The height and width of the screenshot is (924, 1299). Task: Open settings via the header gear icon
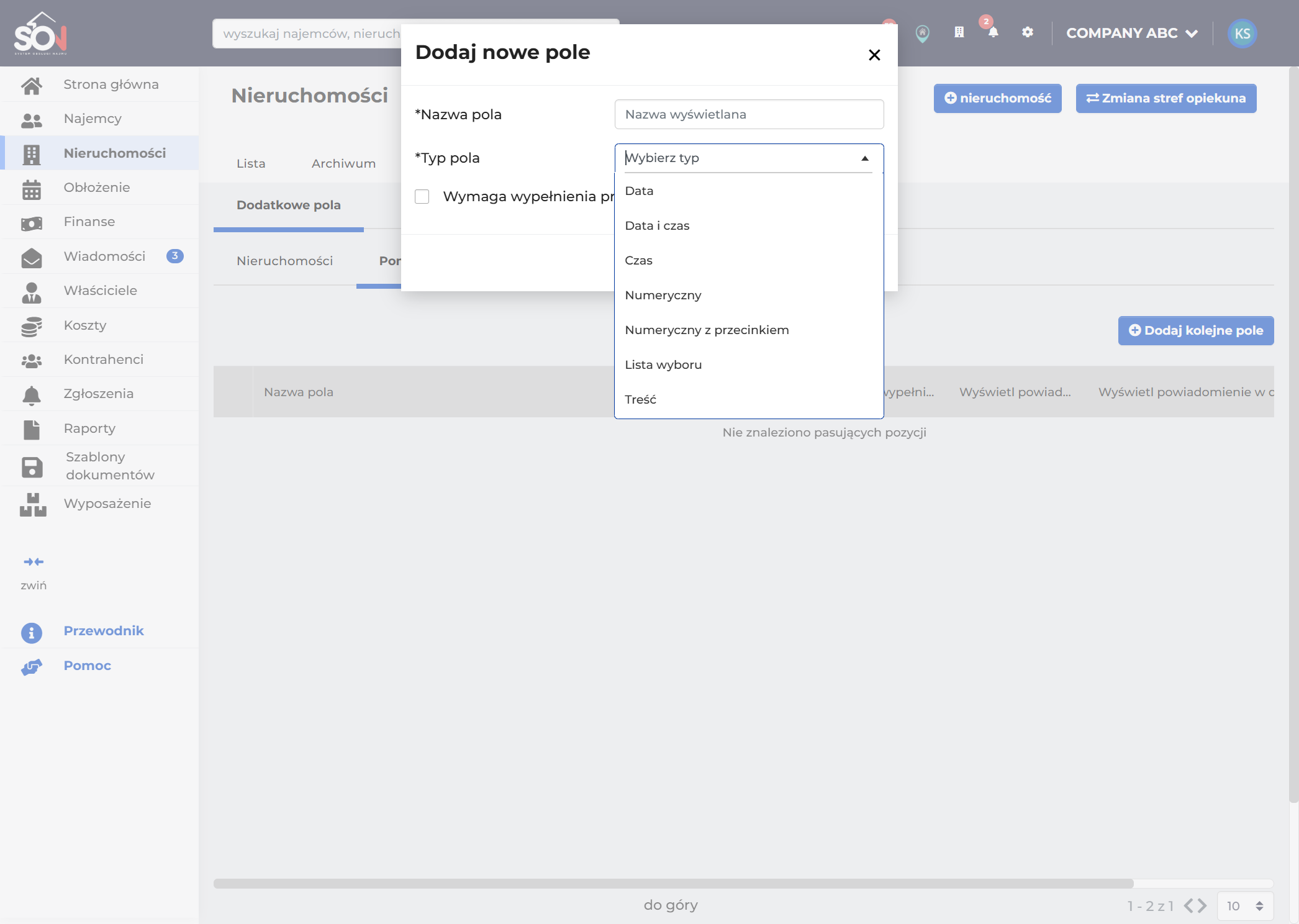1028,32
